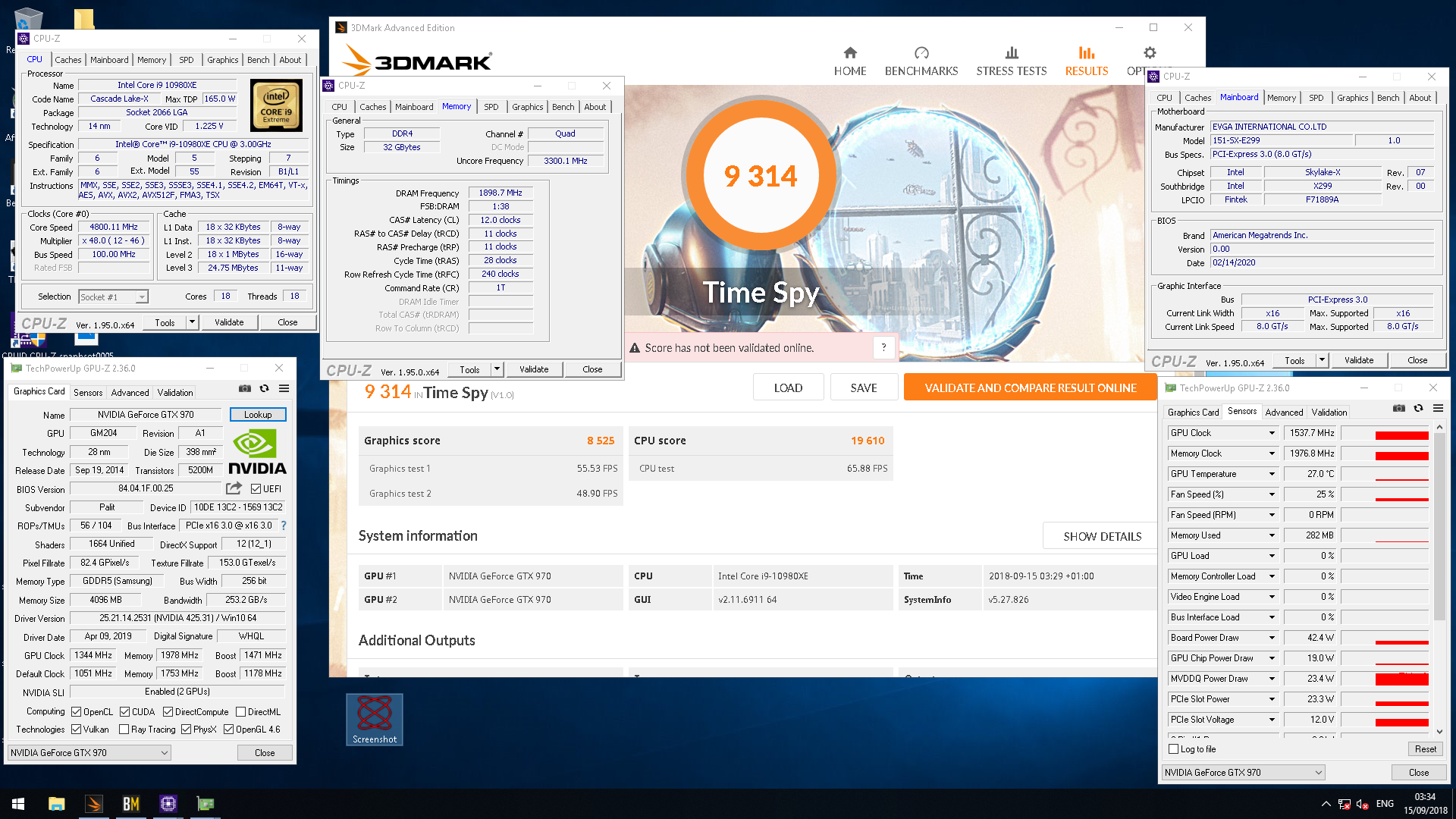This screenshot has width=1456, height=819.
Task: Click the refresh icon in left GPU-Z
Action: tap(265, 388)
